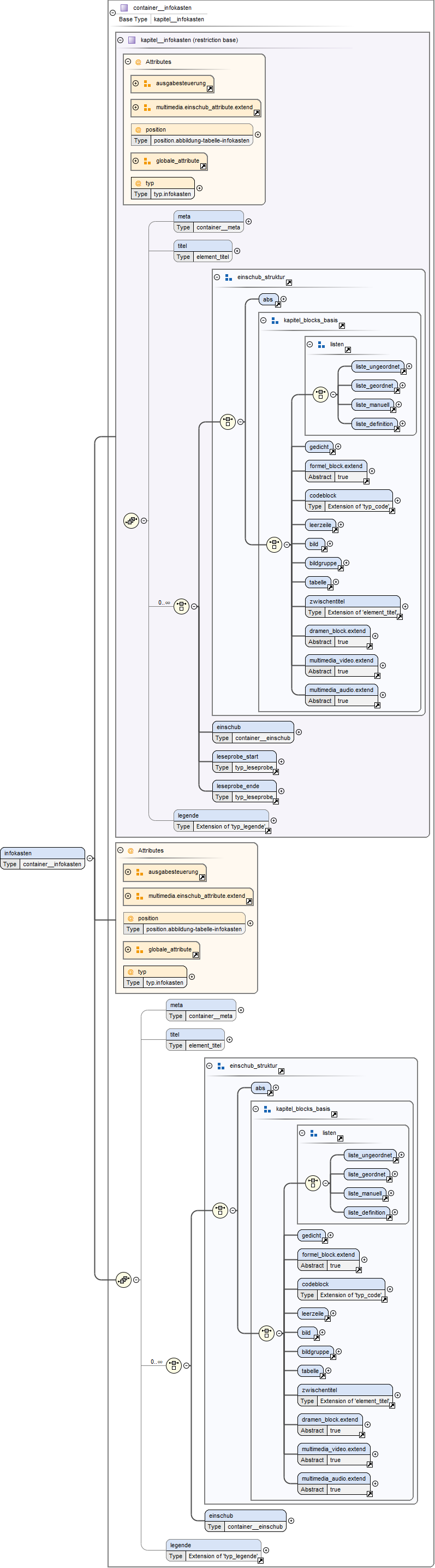Click einschub_struktur group icon in restriction base
Screen dimensions: 435x1568
[x=229, y=277]
